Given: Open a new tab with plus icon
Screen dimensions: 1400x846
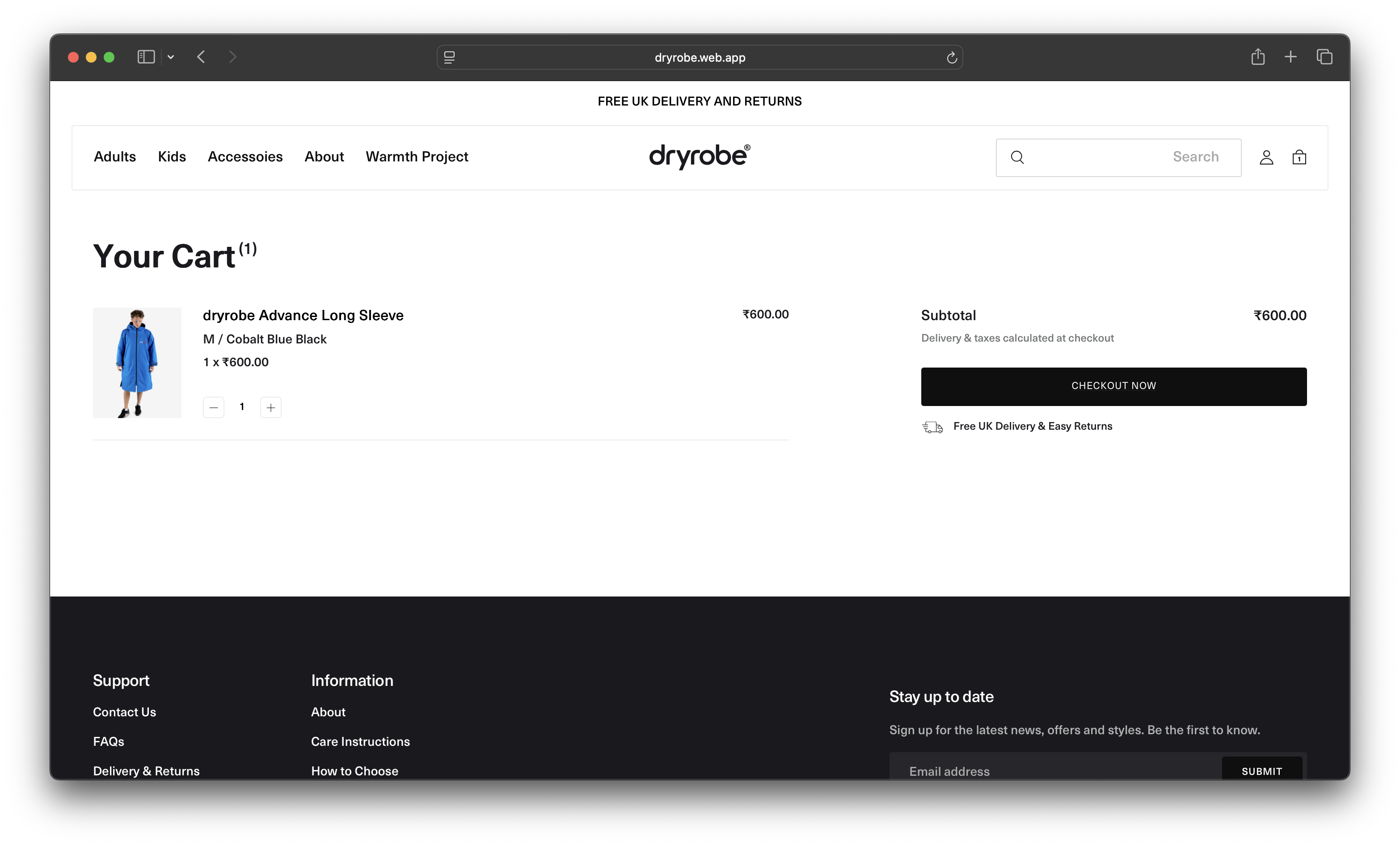Looking at the screenshot, I should point(1290,57).
